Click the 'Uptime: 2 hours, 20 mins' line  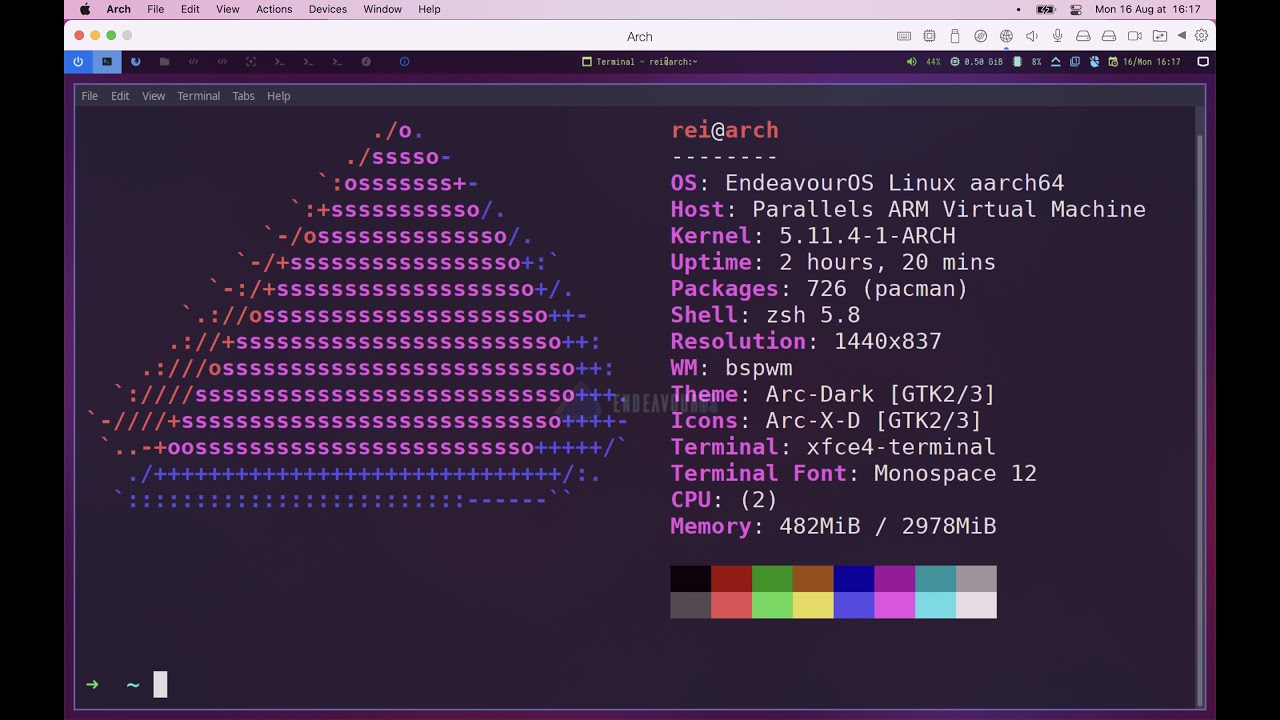tap(833, 262)
